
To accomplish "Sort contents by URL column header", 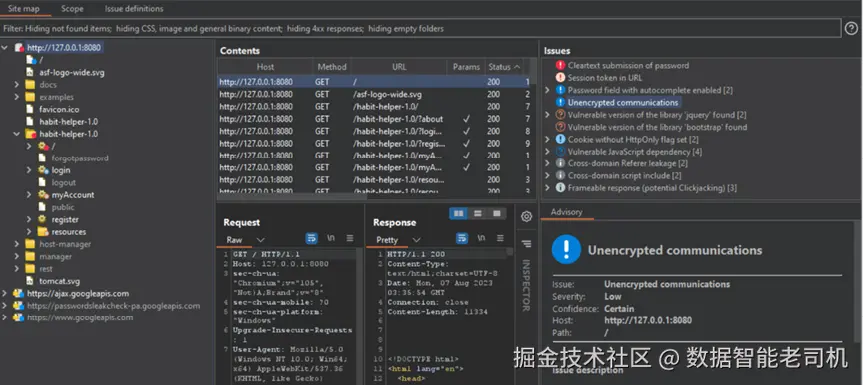I will click(399, 67).
